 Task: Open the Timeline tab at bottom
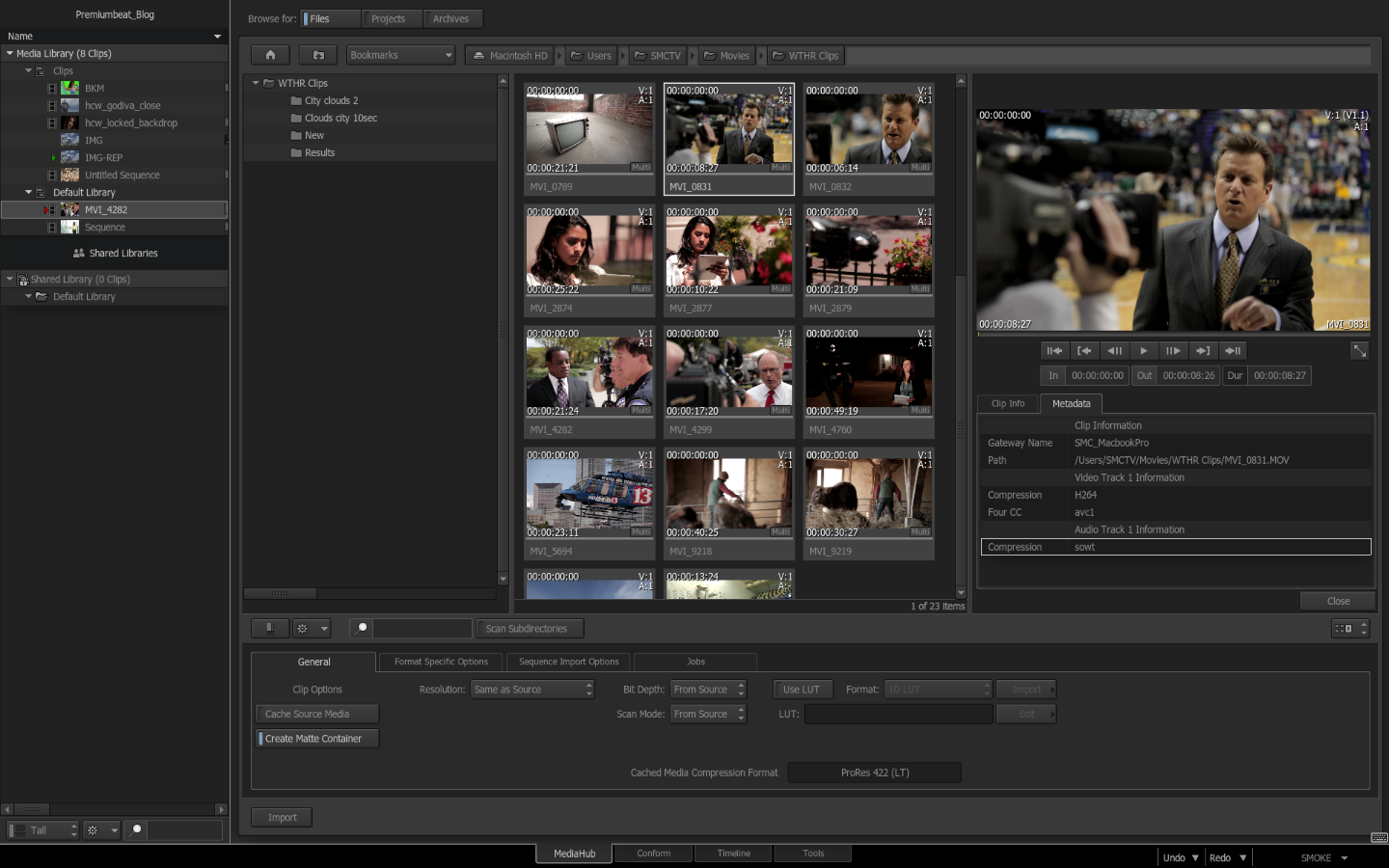pos(733,854)
